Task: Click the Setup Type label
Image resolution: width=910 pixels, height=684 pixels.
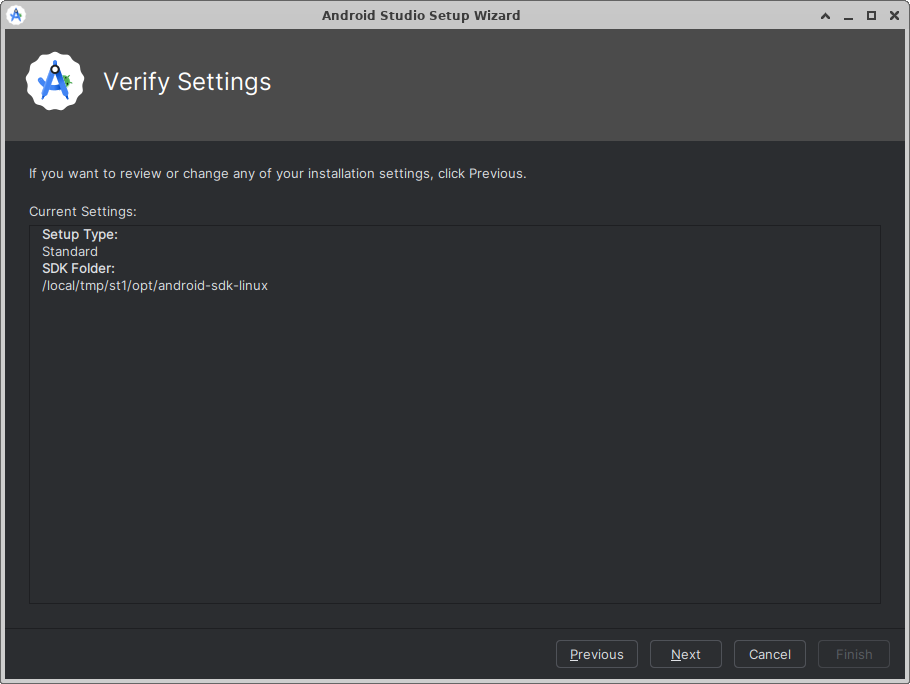Action: [79, 234]
